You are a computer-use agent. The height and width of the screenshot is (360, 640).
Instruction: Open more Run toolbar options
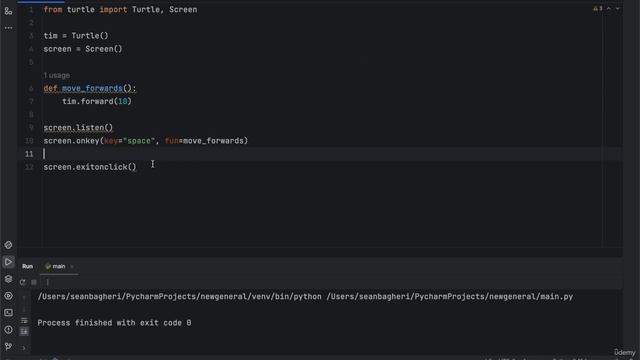[x=47, y=282]
